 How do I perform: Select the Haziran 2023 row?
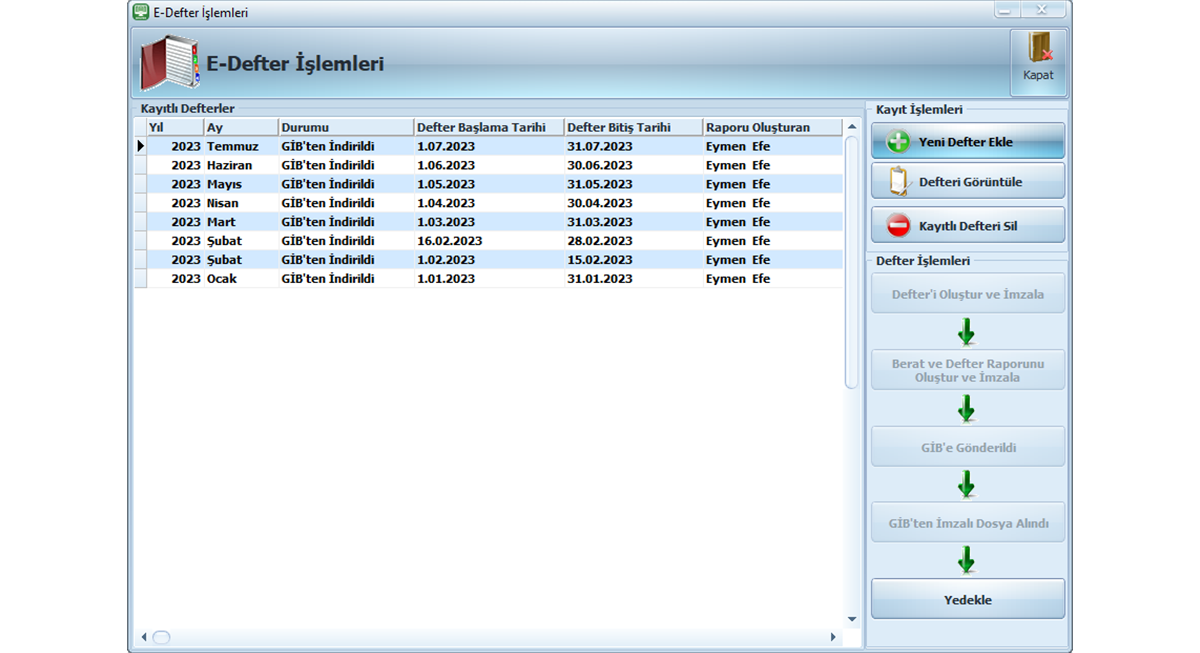click(490, 165)
